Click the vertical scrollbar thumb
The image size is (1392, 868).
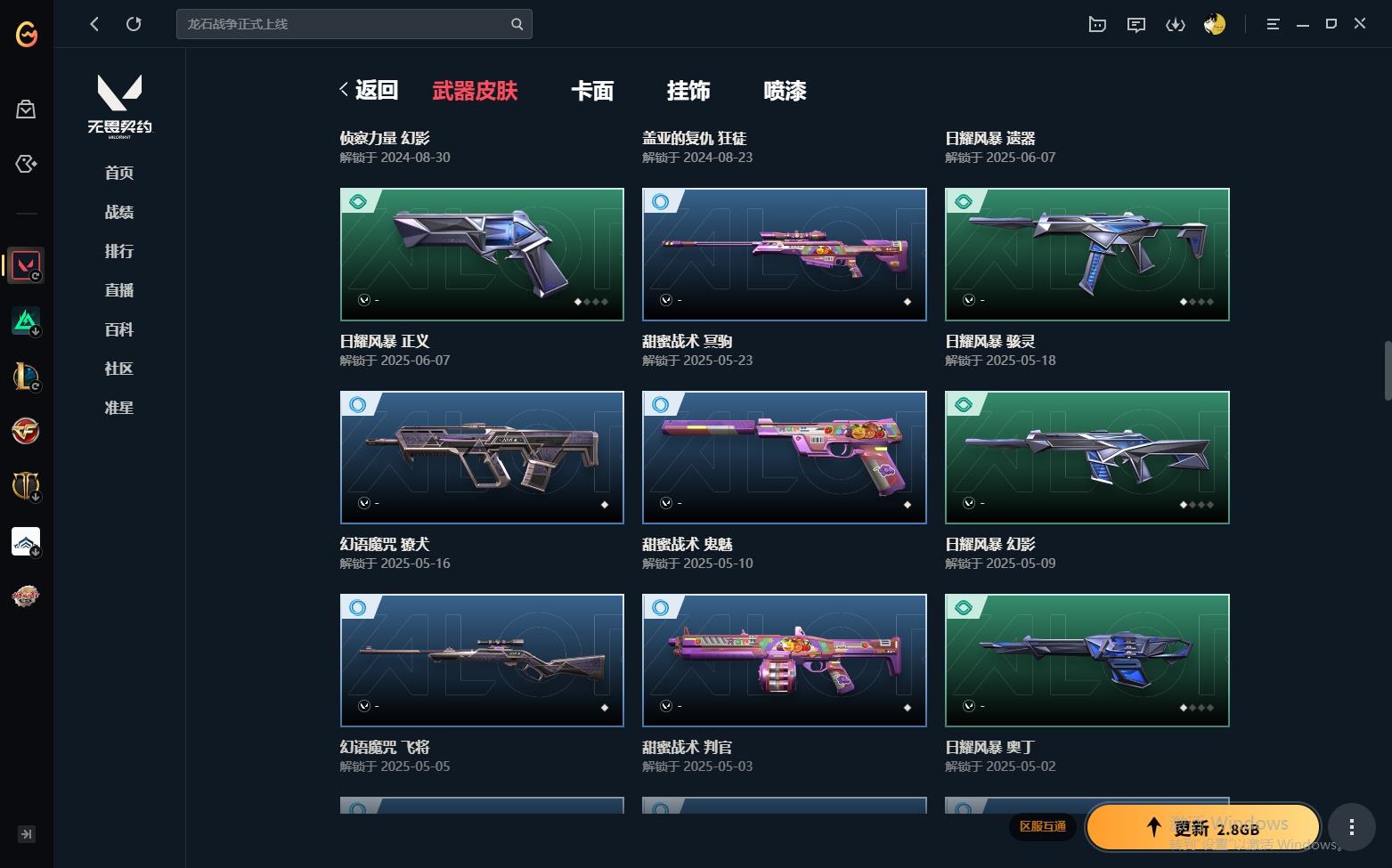click(1388, 370)
